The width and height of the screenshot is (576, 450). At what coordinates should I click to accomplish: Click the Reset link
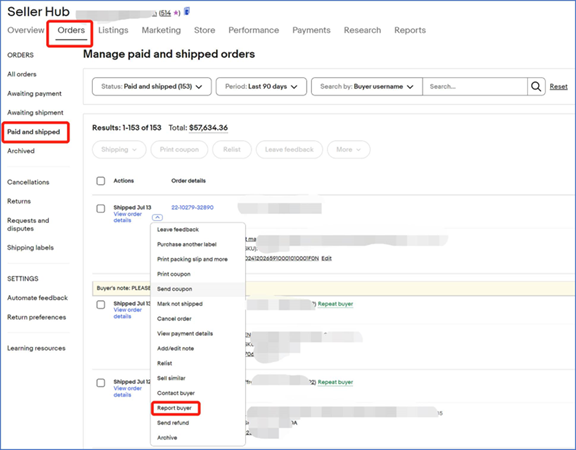[558, 87]
